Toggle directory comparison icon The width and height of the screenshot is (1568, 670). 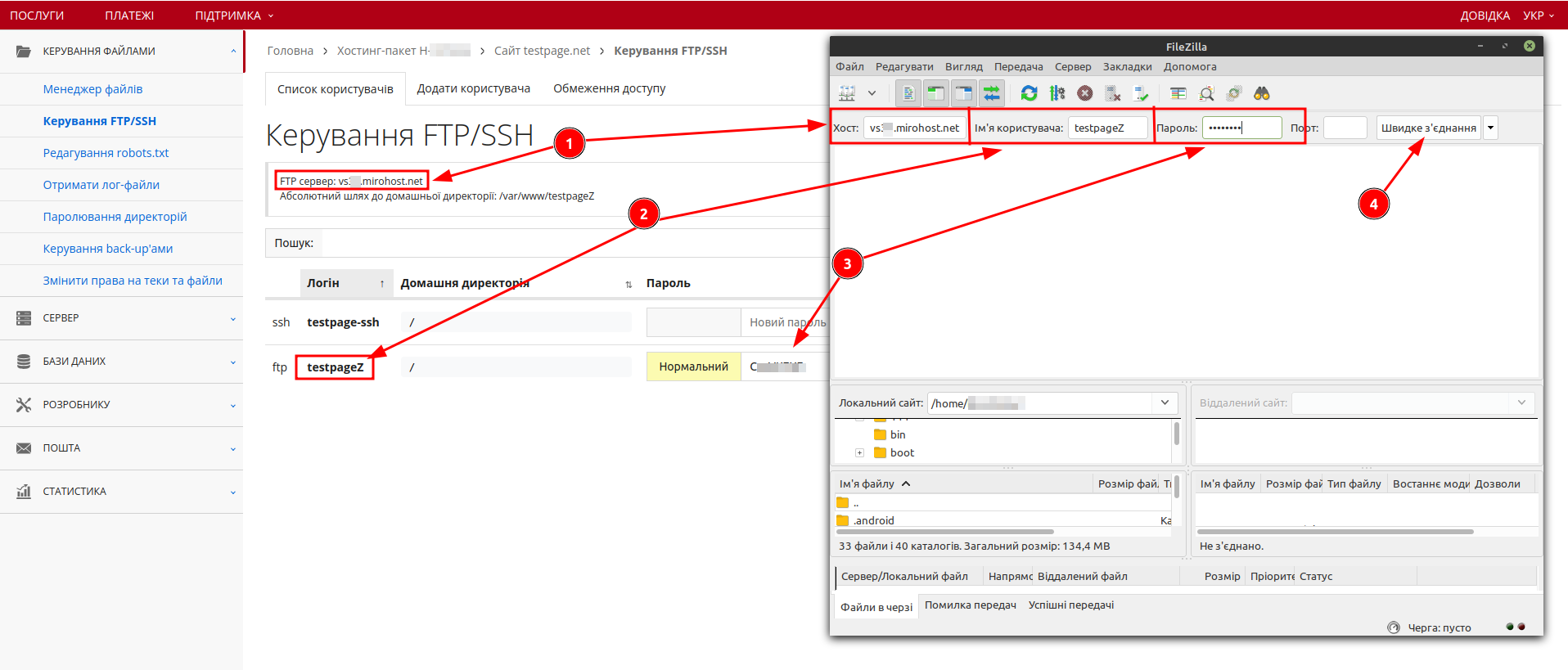[x=1206, y=93]
